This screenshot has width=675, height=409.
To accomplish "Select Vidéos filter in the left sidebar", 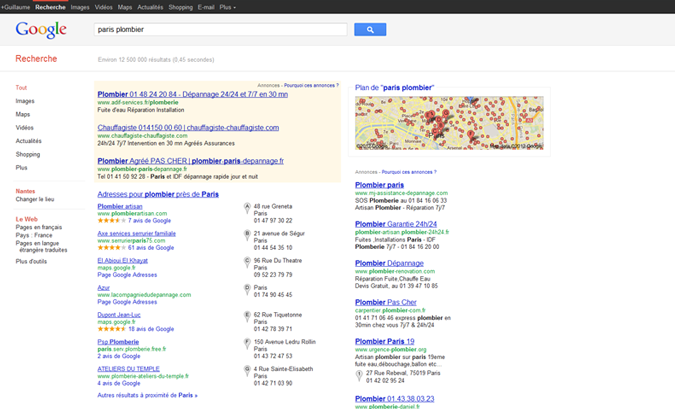I will point(25,128).
